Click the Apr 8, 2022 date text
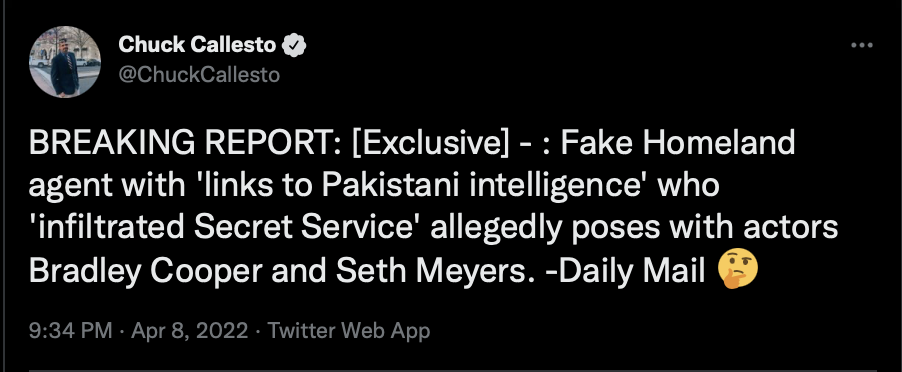This screenshot has width=902, height=372. pos(190,331)
